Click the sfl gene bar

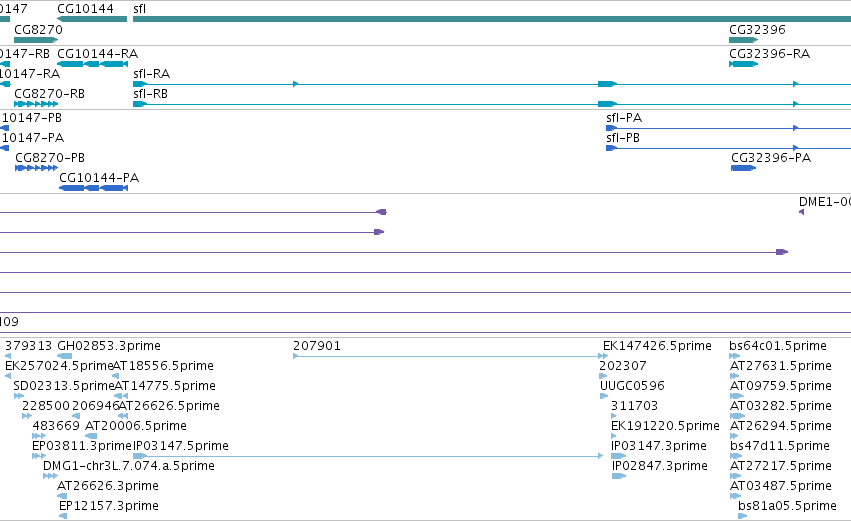pyautogui.click(x=492, y=19)
